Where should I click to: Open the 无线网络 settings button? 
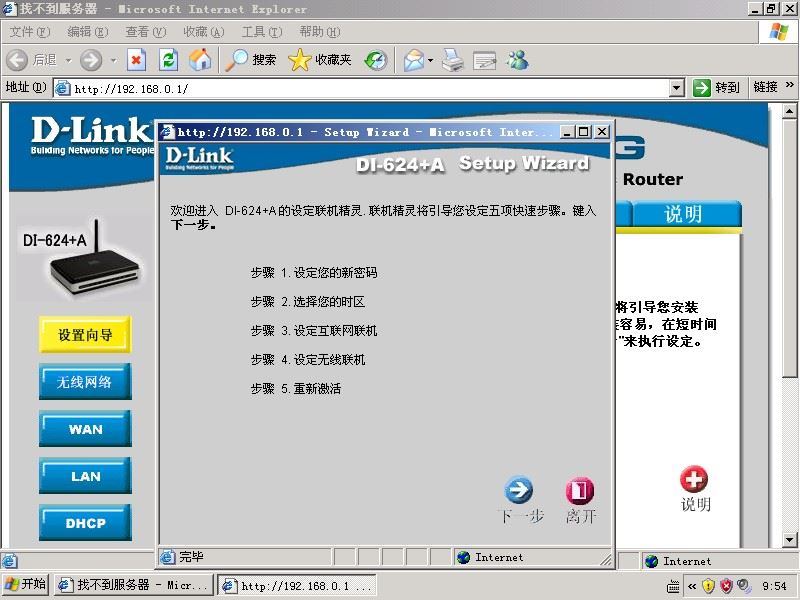coord(85,382)
